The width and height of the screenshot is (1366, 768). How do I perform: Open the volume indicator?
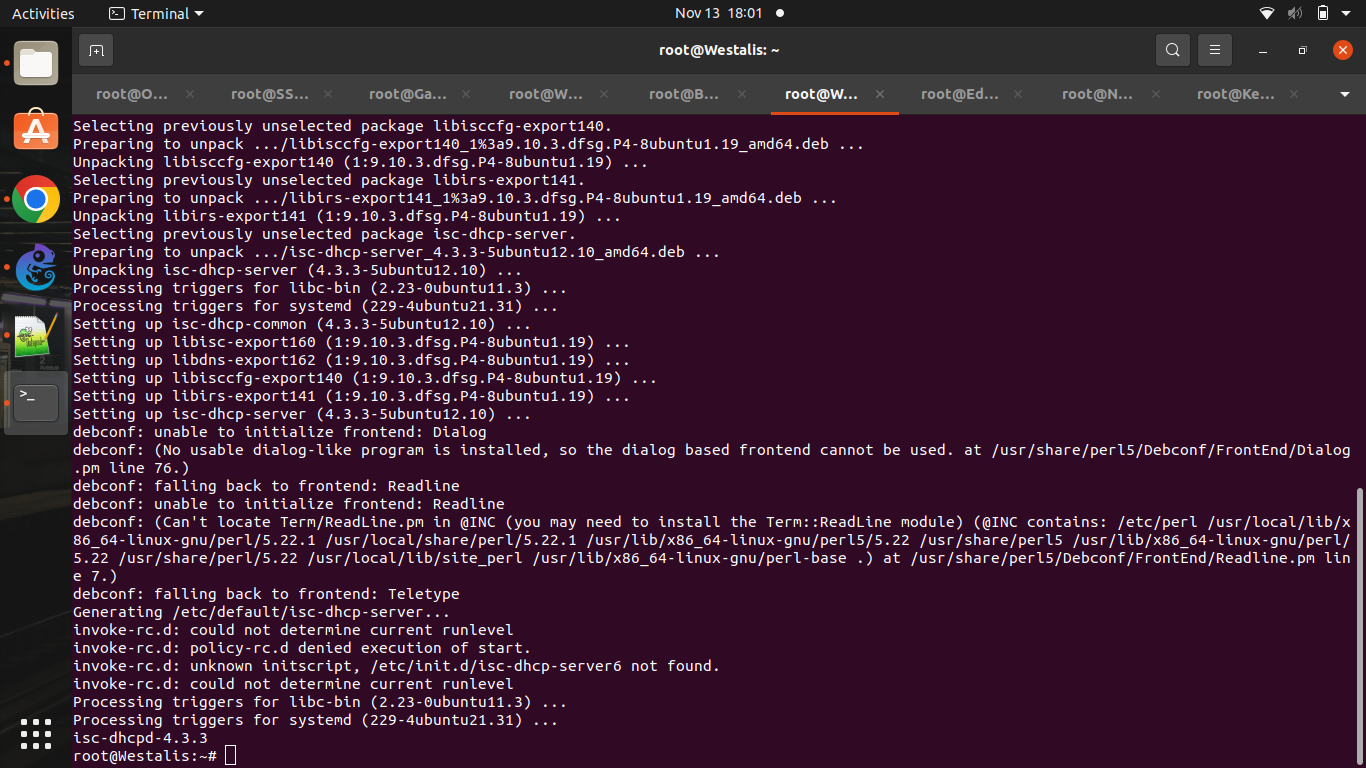(1295, 13)
